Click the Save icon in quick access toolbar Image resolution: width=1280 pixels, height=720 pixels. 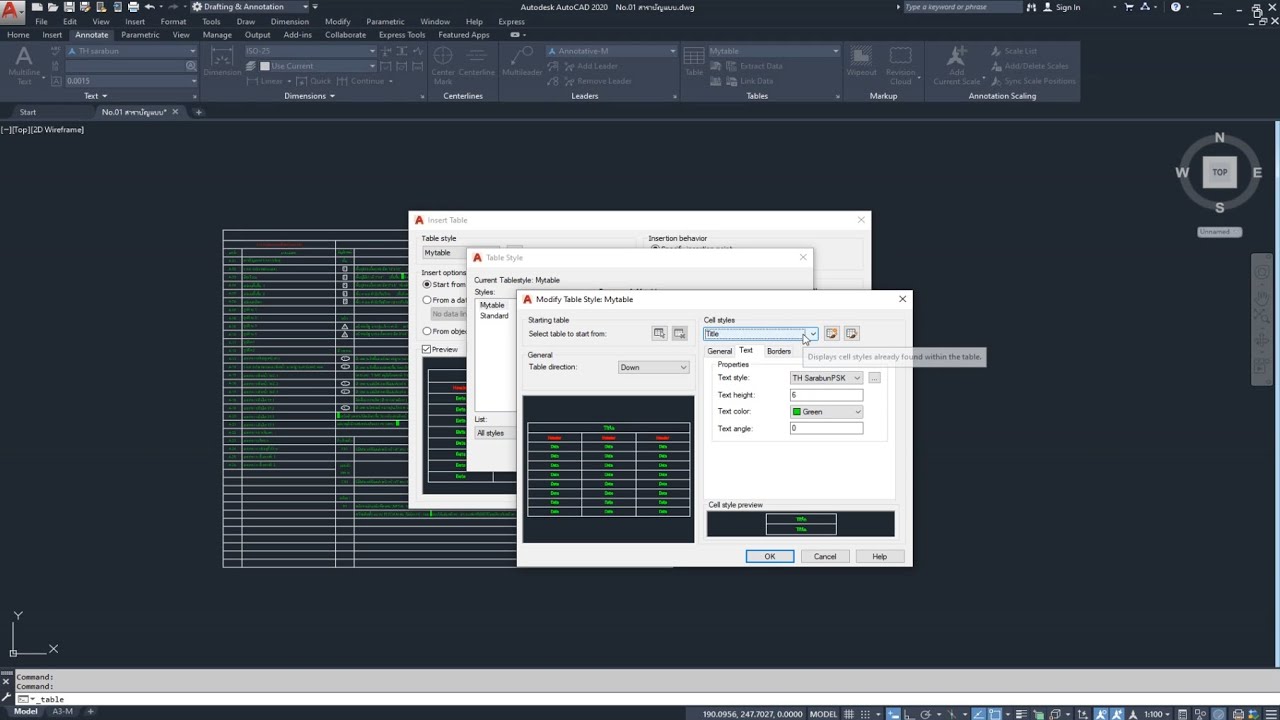coord(69,7)
